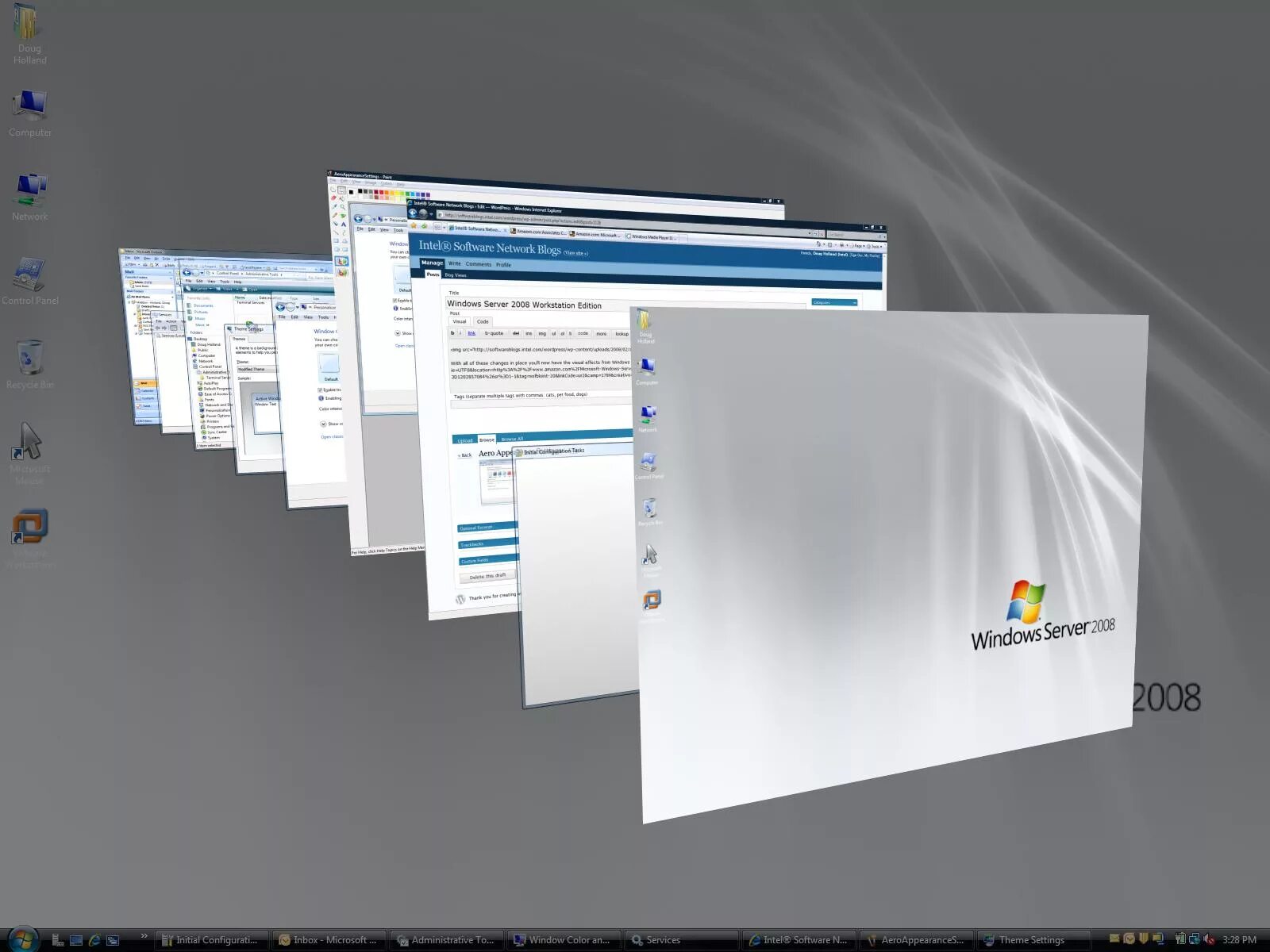This screenshot has width=1270, height=952.
Task: Click Browse All tab in upload section
Action: (512, 439)
